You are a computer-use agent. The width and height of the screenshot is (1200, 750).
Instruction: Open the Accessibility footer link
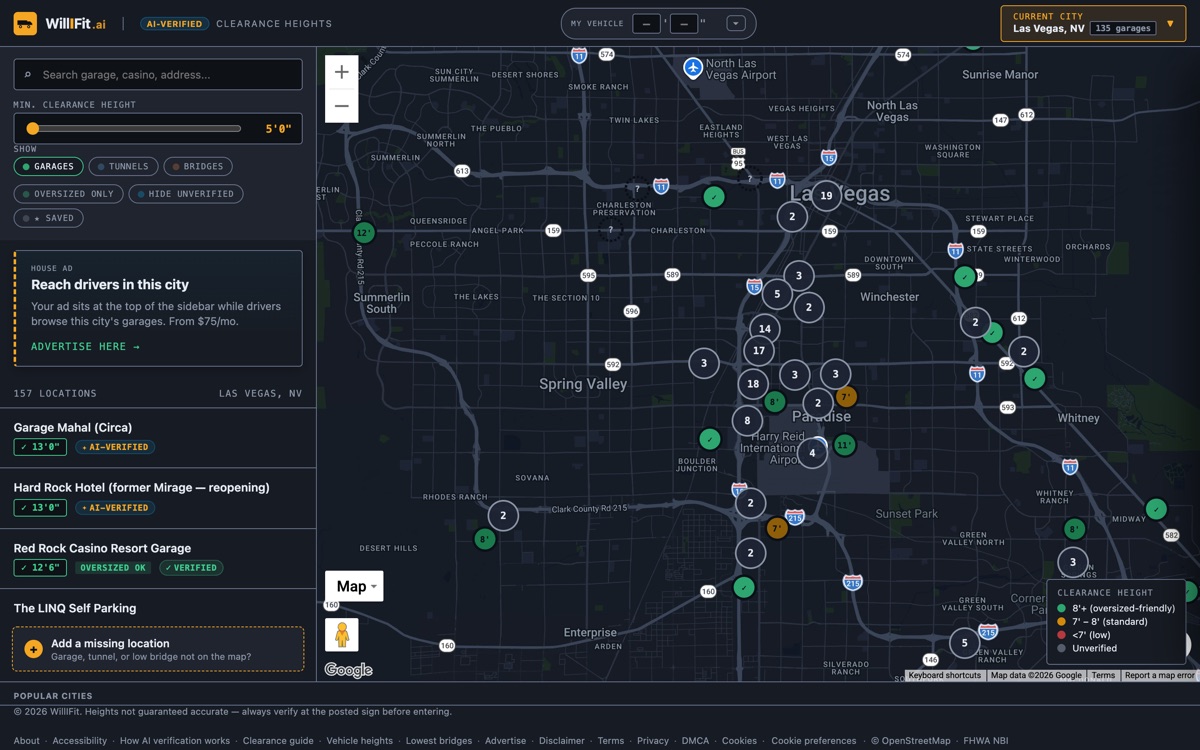pos(80,741)
